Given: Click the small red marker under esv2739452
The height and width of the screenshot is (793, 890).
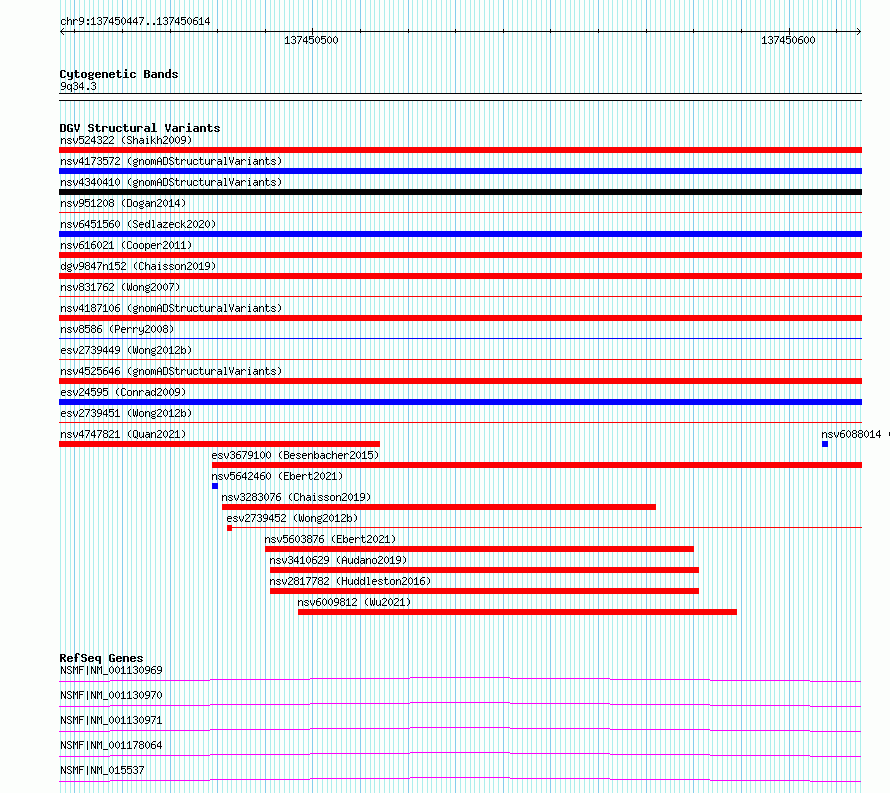Looking at the screenshot, I should (x=229, y=528).
